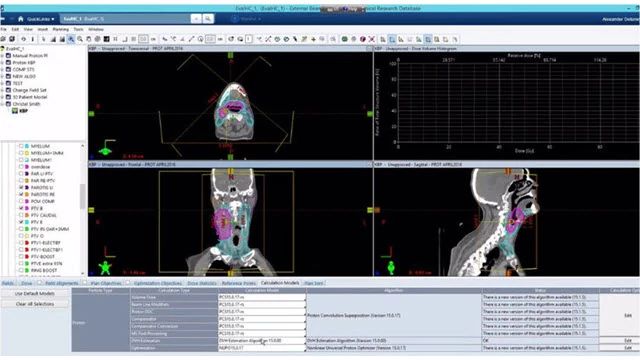Click the red X delete icon in toolbar
The width and height of the screenshot is (640, 360).
(x=372, y=39)
